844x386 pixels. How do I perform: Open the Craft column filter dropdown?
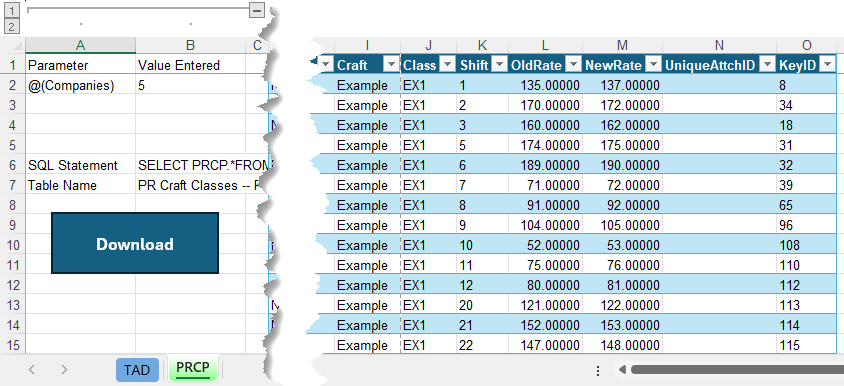391,65
